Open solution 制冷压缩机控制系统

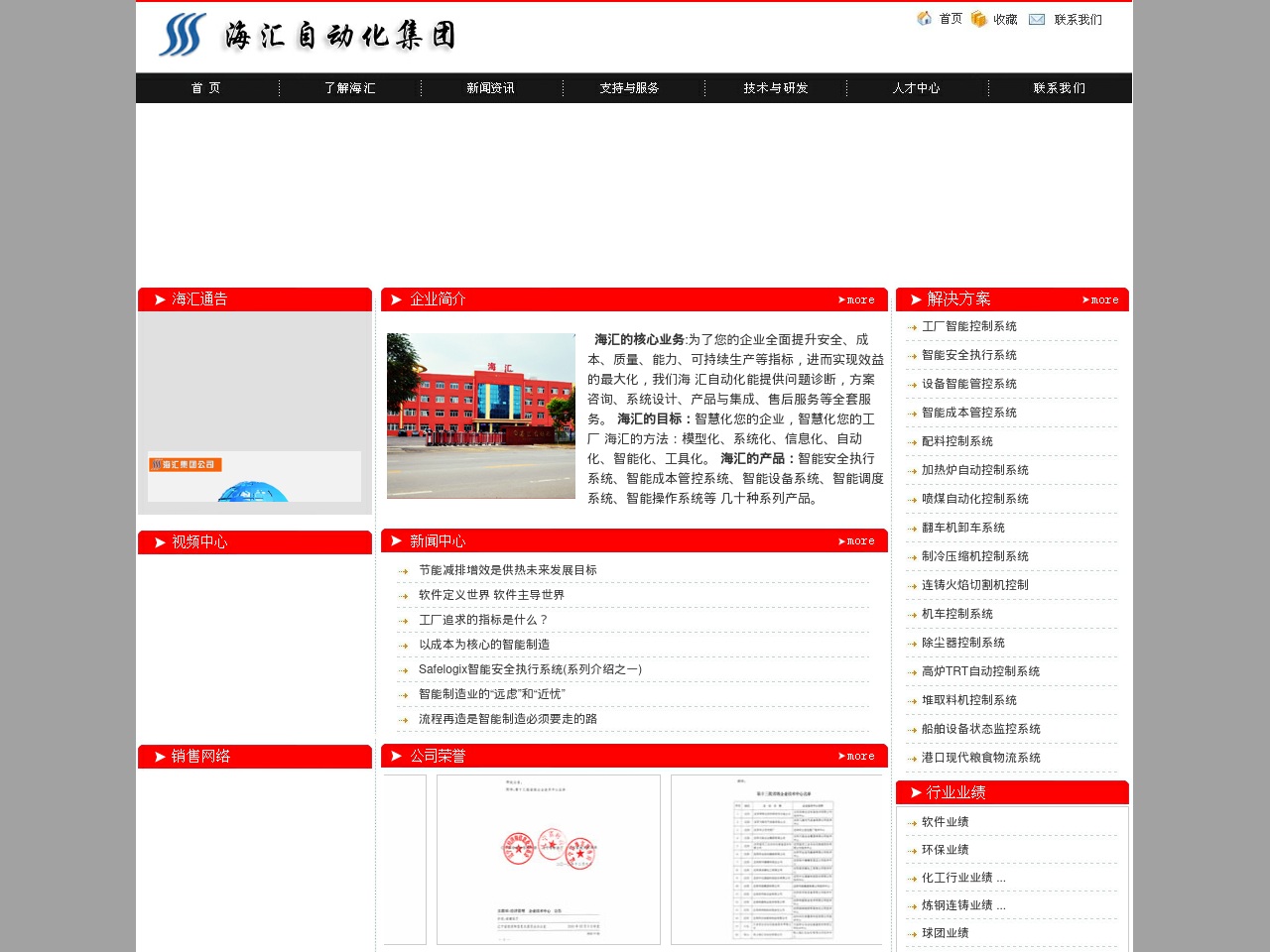pyautogui.click(x=975, y=556)
